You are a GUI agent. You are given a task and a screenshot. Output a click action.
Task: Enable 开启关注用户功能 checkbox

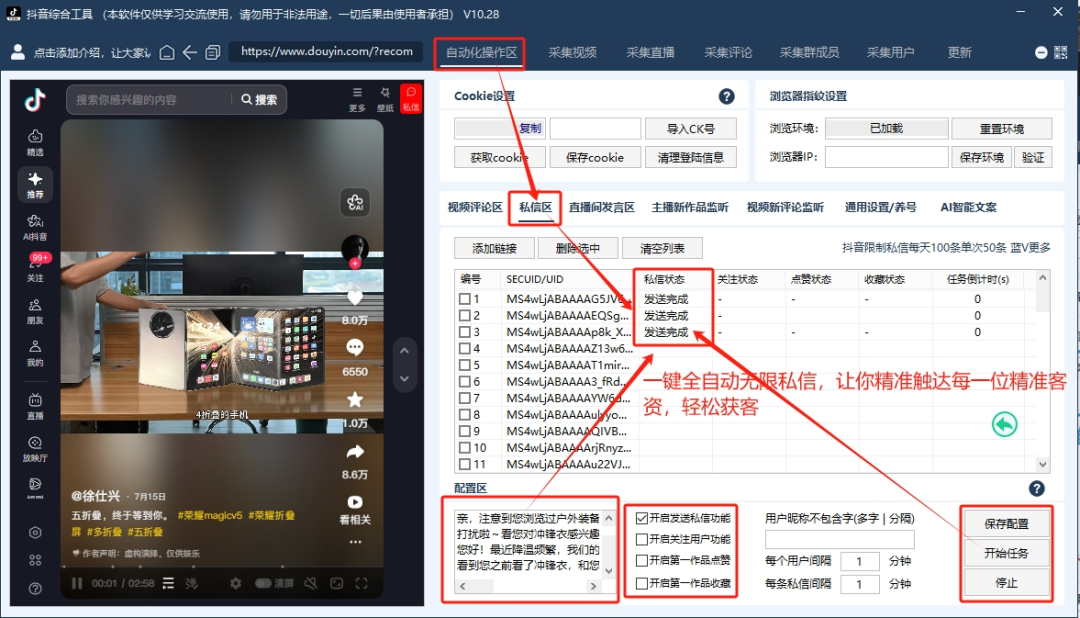pos(641,539)
